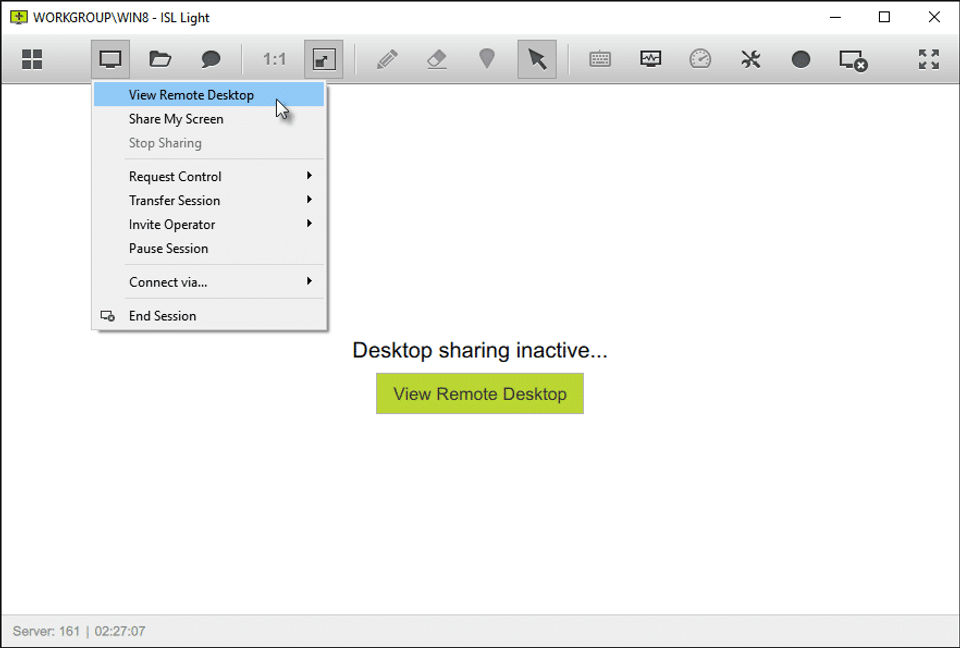The image size is (960, 648).
Task: Click the end session monitor-X toolbar icon
Action: [x=853, y=60]
